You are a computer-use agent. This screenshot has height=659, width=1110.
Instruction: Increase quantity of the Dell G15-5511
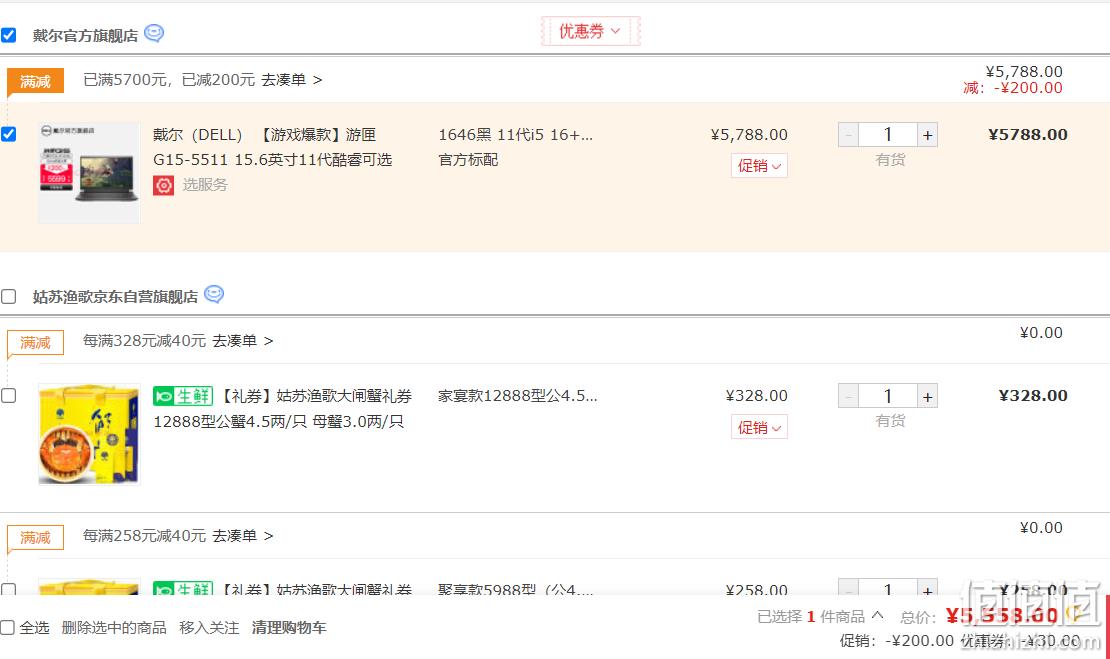[927, 134]
